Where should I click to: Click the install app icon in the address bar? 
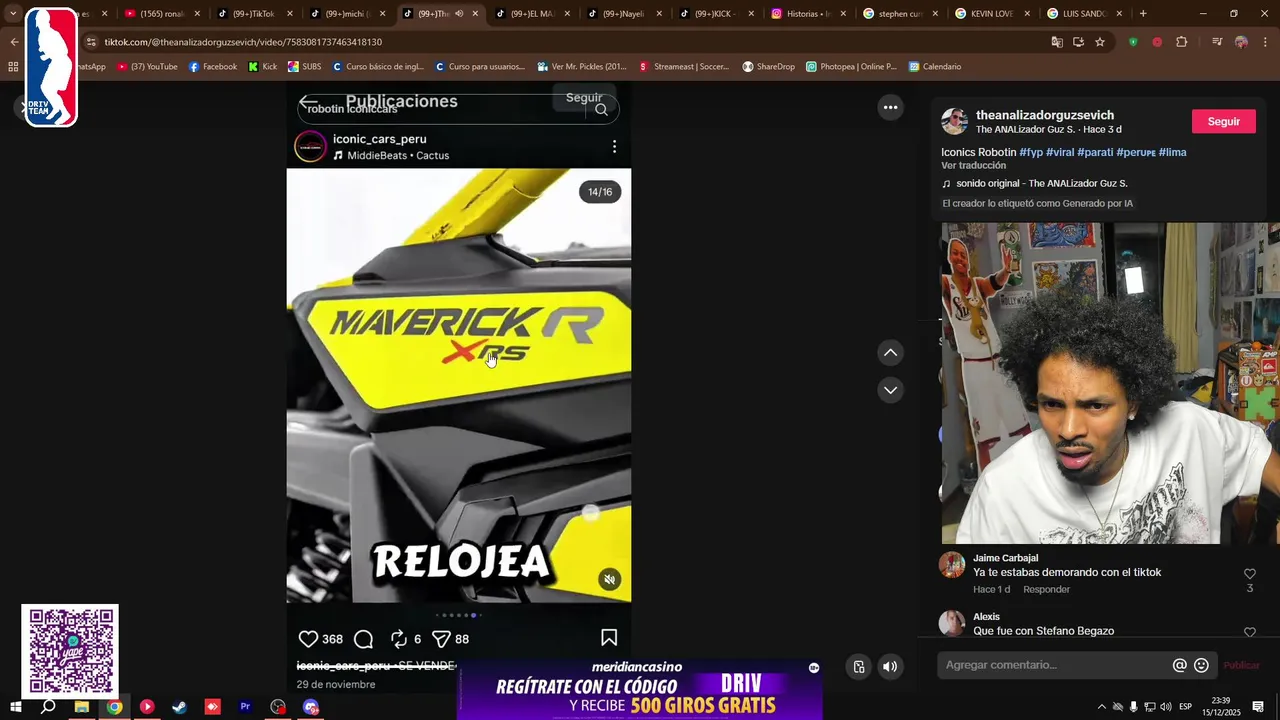1078,42
